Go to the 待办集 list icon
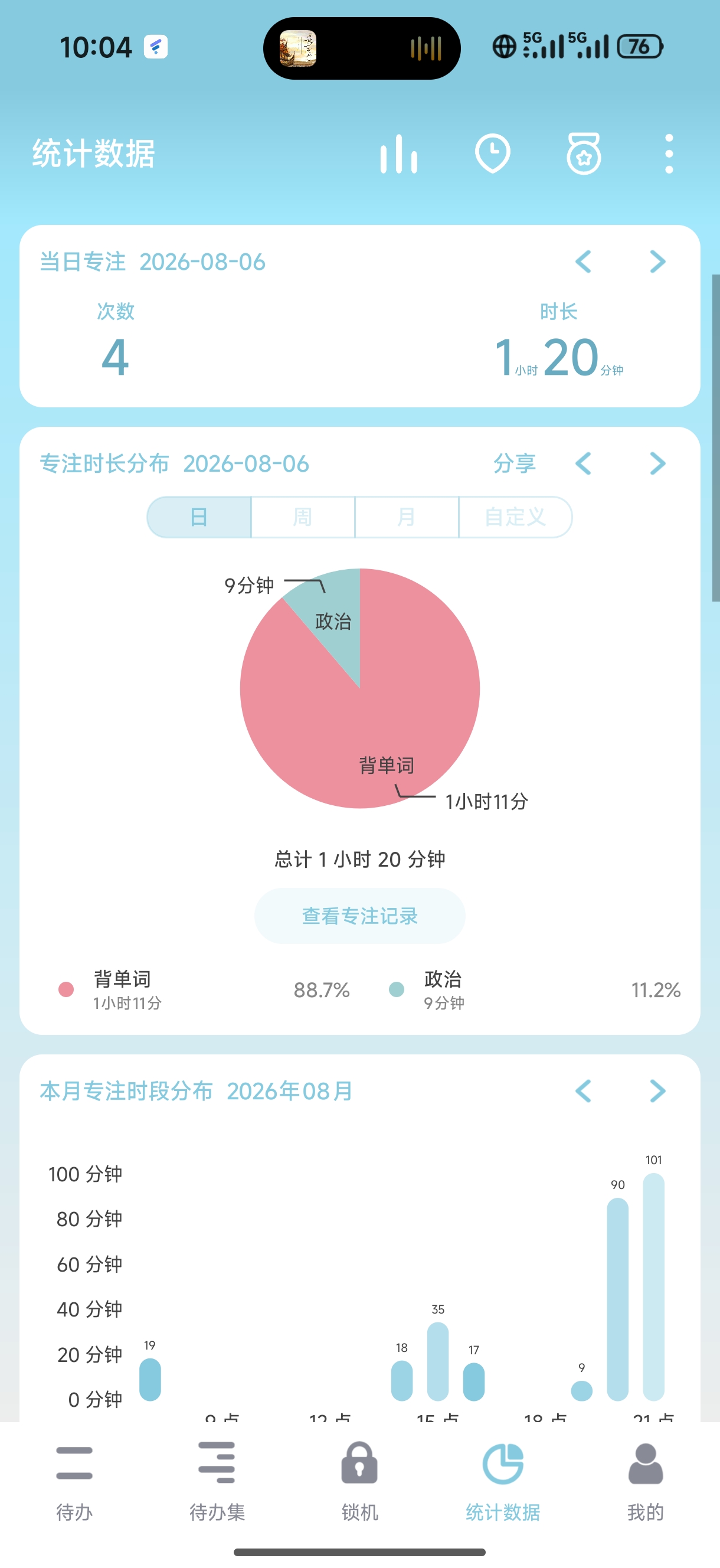720x1568 pixels. pyautogui.click(x=217, y=1463)
